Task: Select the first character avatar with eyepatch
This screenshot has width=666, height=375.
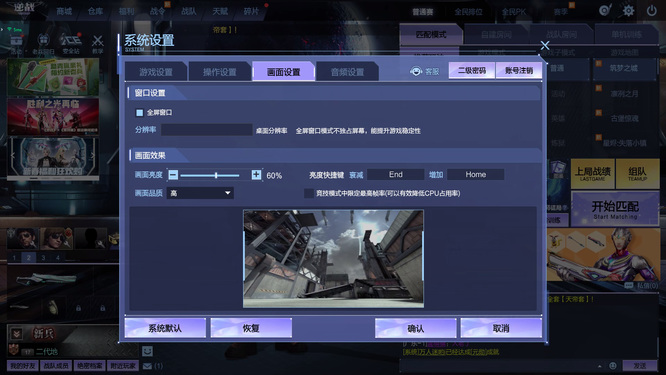Action: (23, 238)
